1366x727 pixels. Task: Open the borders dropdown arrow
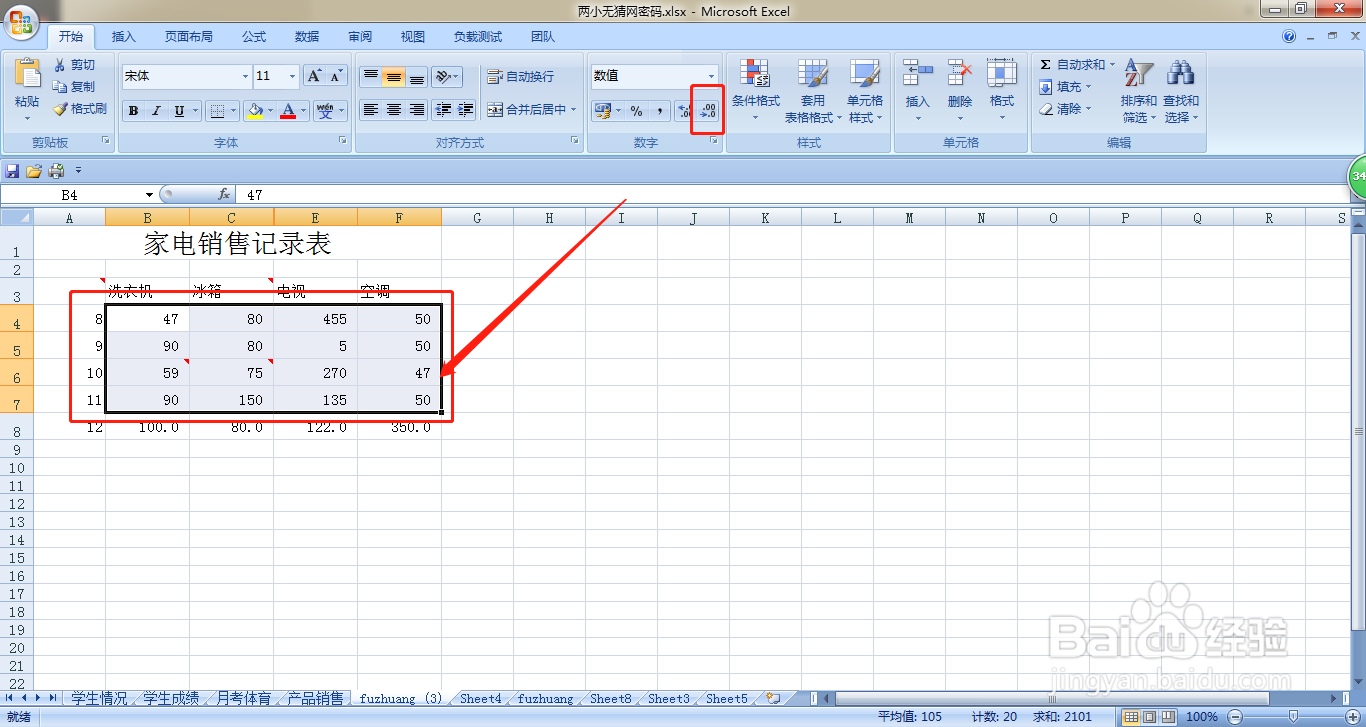pos(233,110)
